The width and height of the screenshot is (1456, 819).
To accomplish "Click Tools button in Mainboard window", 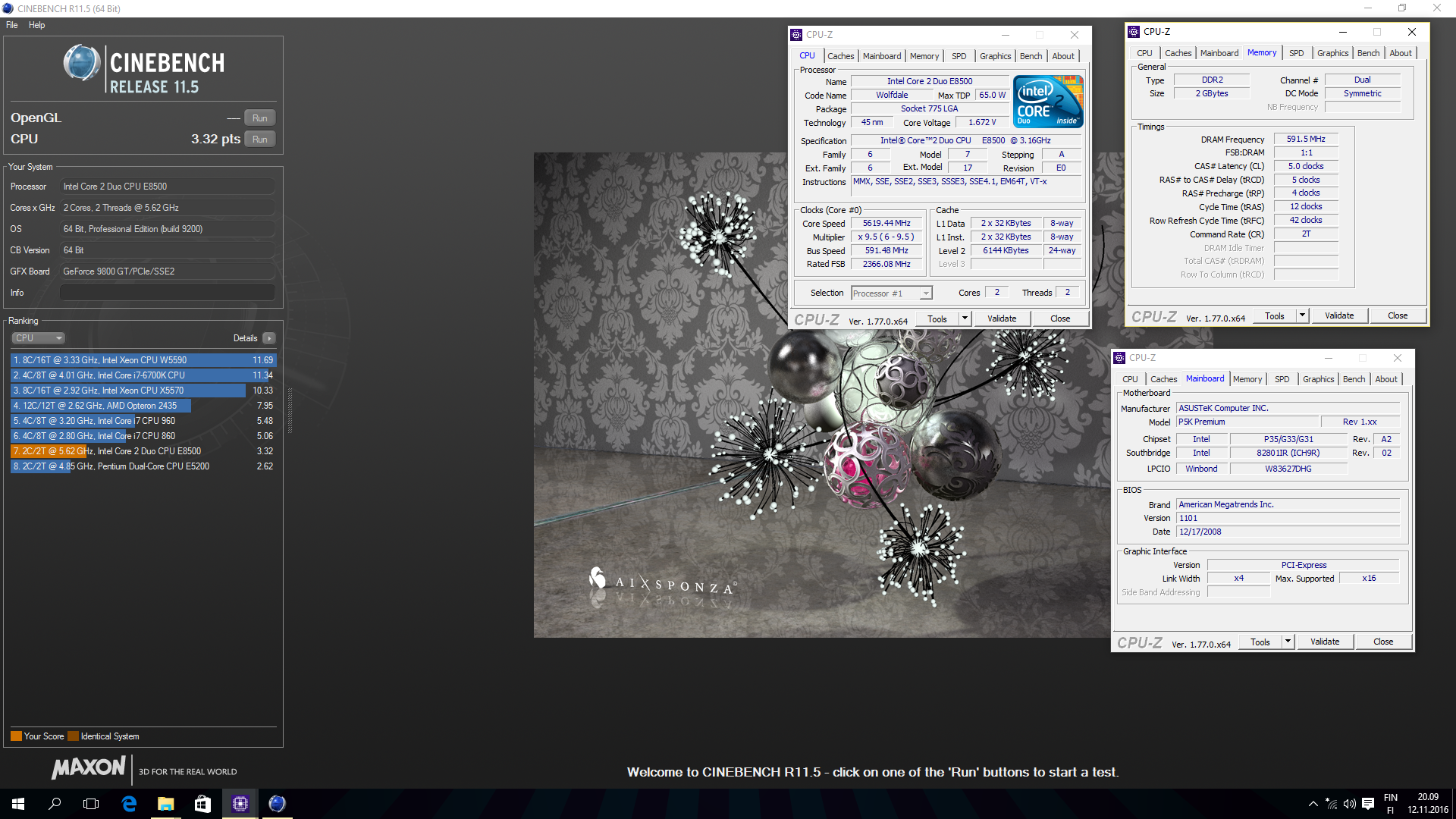I will (1260, 642).
